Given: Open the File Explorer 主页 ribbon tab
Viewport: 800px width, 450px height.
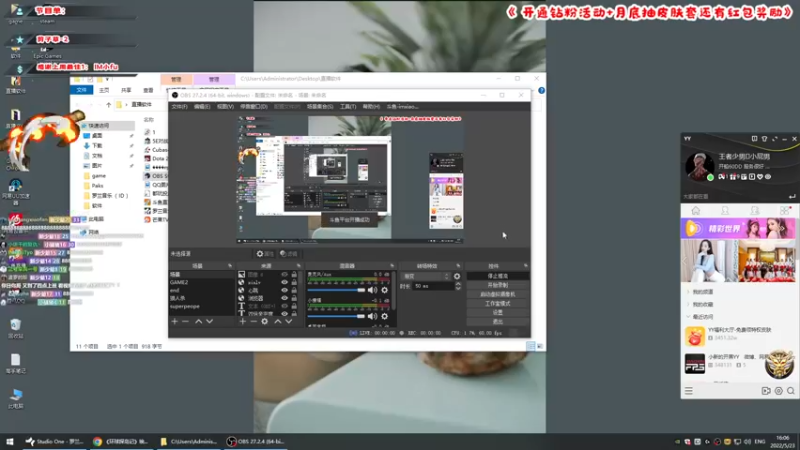Looking at the screenshot, I should point(104,90).
